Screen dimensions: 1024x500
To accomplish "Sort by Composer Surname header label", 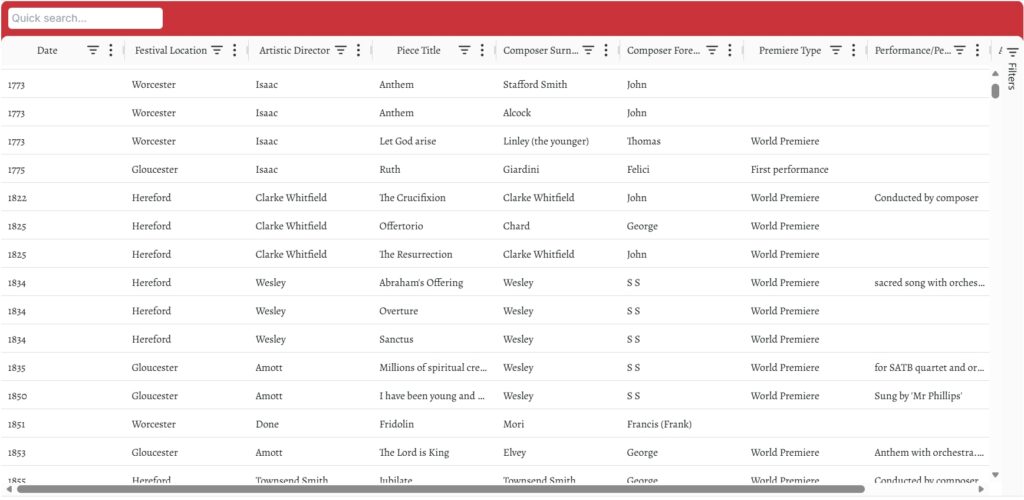I will (540, 50).
